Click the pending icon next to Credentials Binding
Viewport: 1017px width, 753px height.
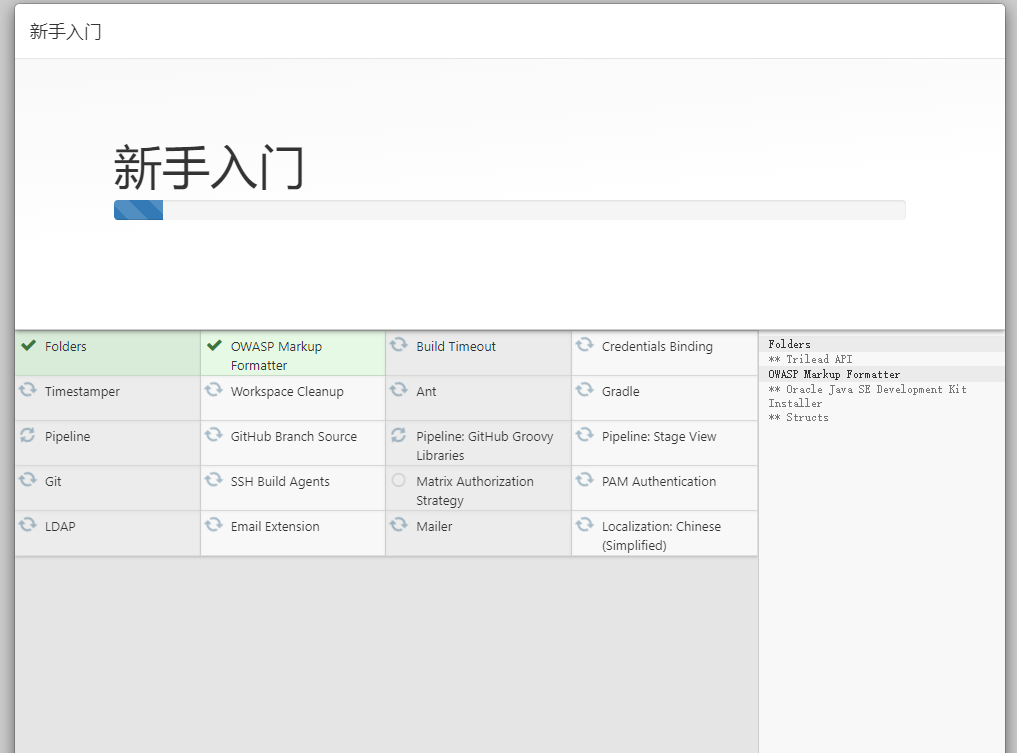[584, 344]
